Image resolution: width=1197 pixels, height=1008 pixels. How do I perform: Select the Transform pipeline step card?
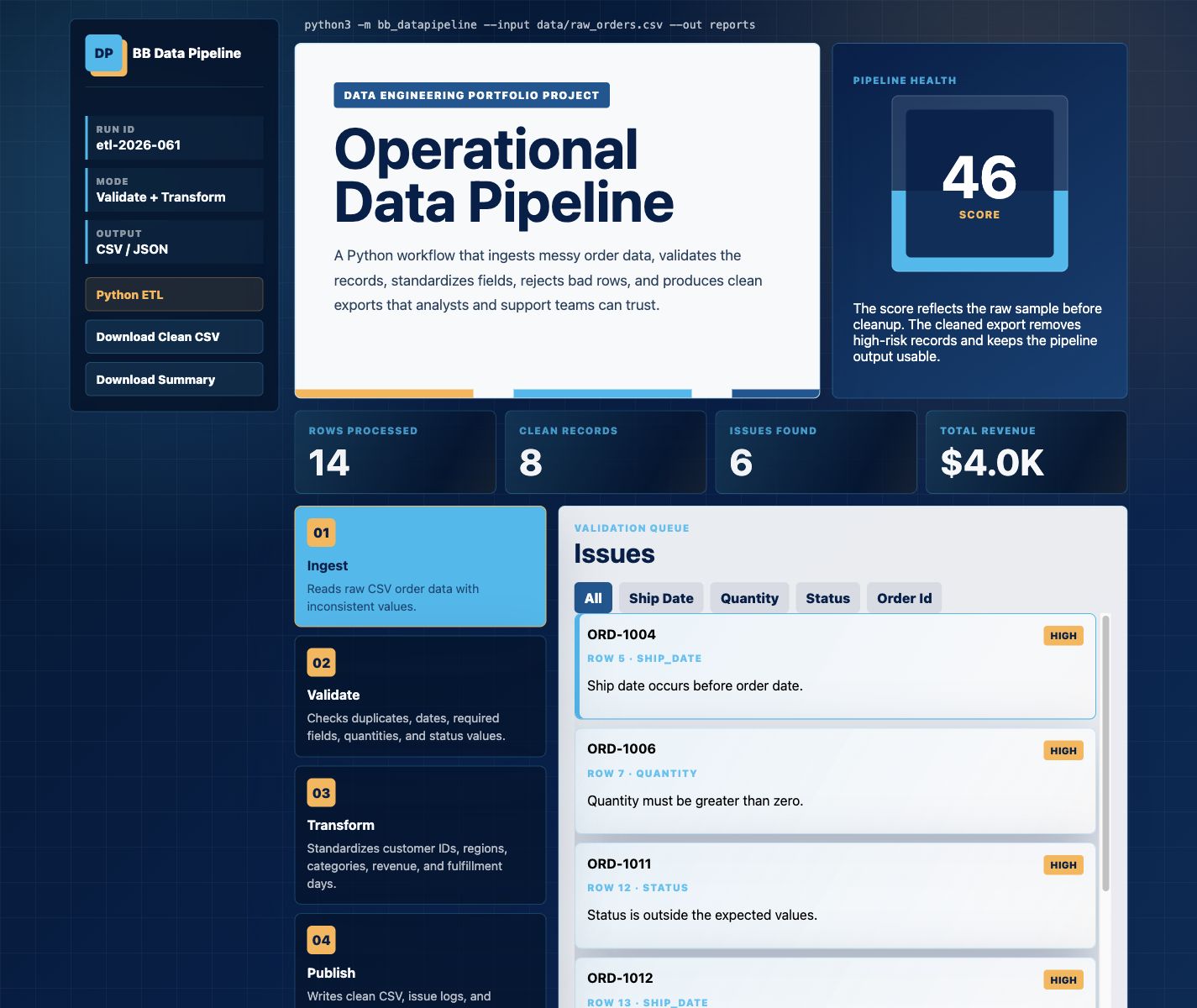[x=420, y=835]
